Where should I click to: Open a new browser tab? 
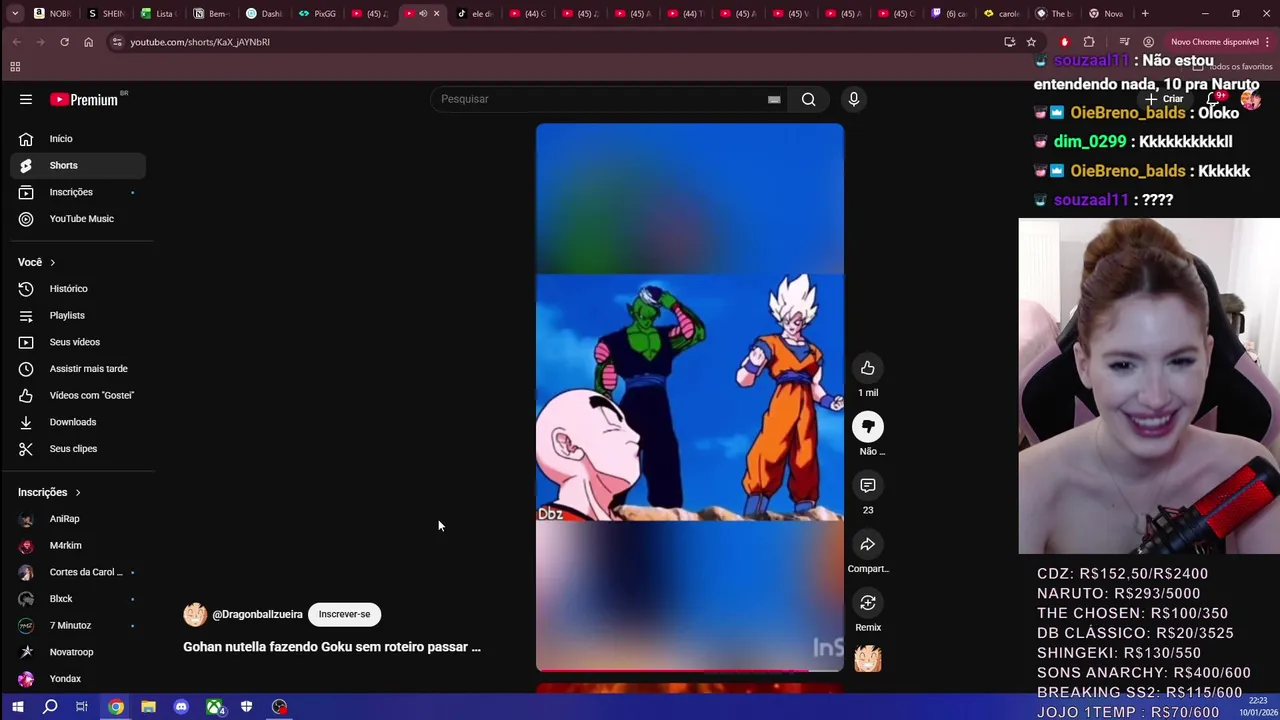click(1145, 13)
